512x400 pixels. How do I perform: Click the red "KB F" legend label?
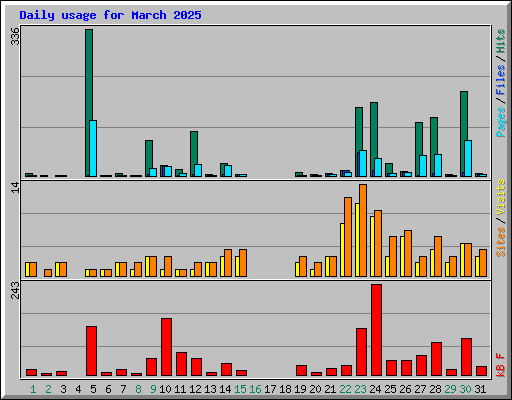[x=501, y=365]
